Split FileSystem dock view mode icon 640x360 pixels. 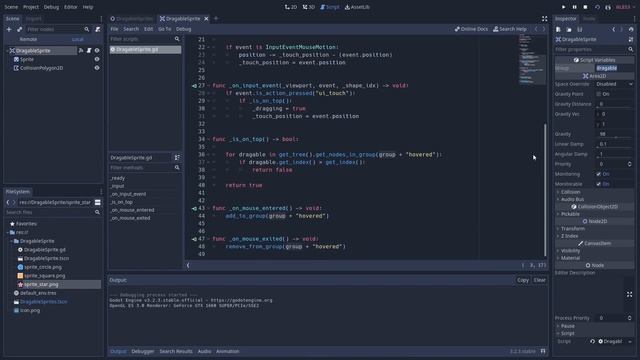pyautogui.click(x=98, y=202)
